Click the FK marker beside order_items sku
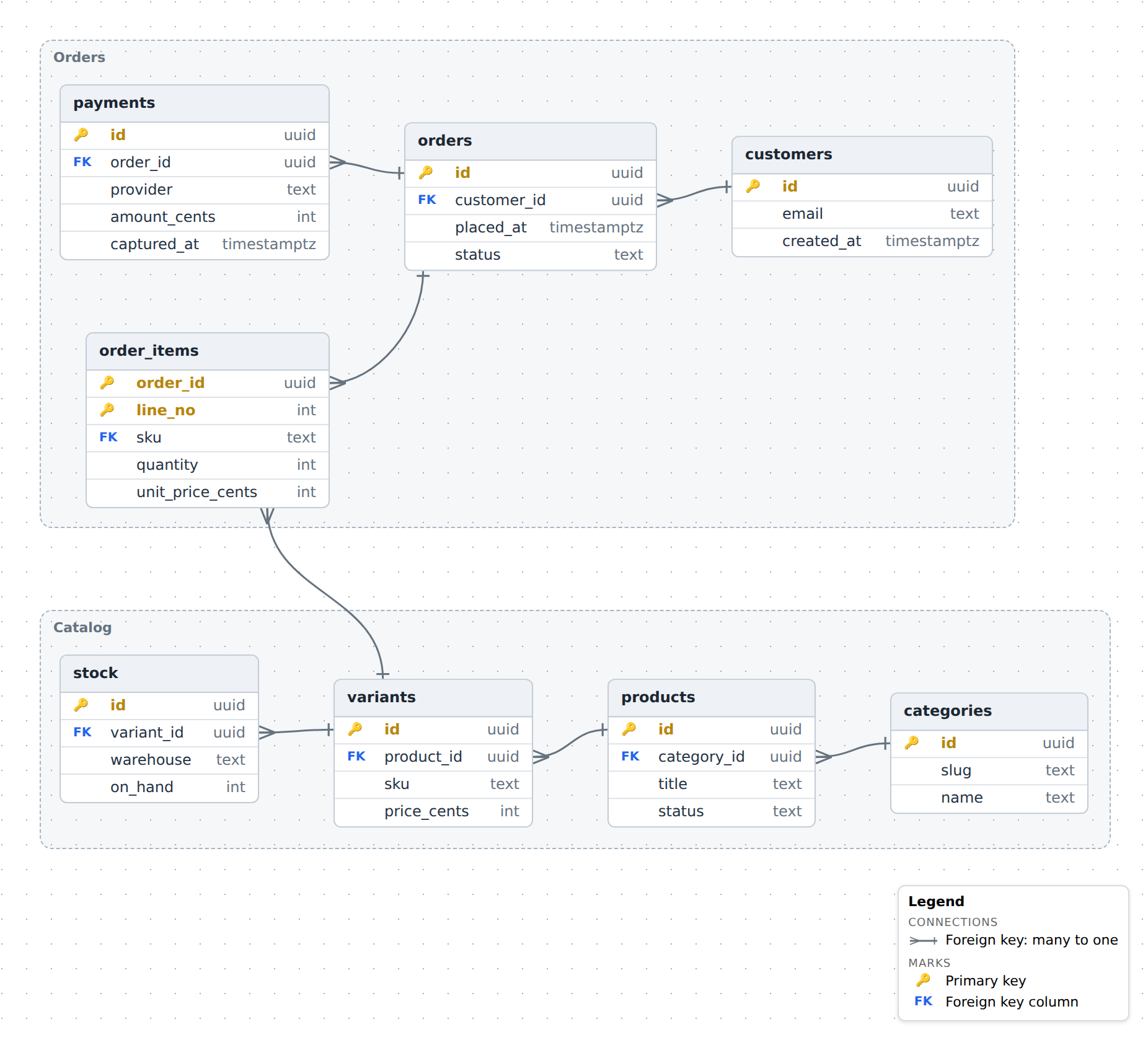Screen dimensions: 1148x1040 point(108,437)
